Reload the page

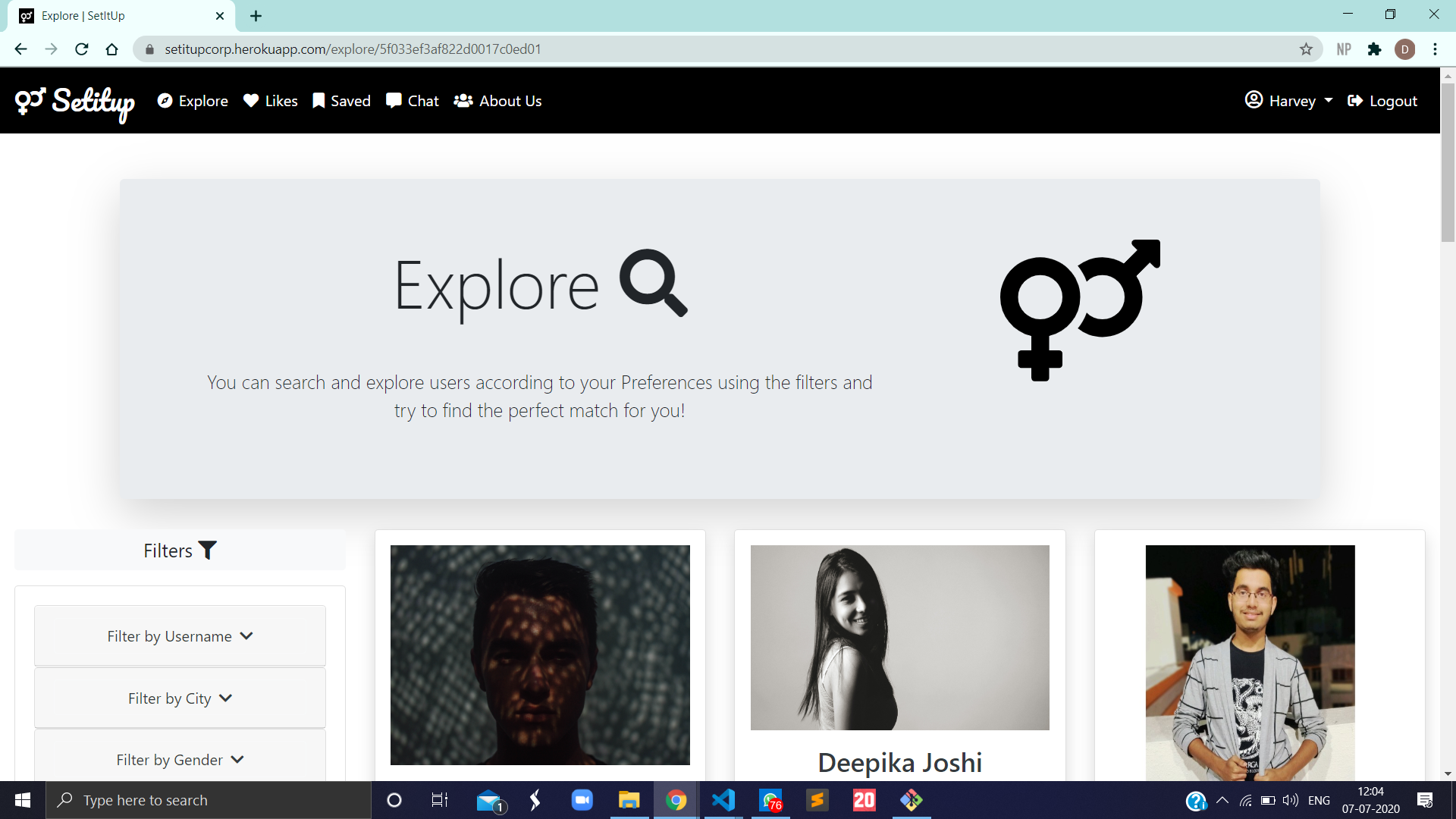(x=82, y=49)
